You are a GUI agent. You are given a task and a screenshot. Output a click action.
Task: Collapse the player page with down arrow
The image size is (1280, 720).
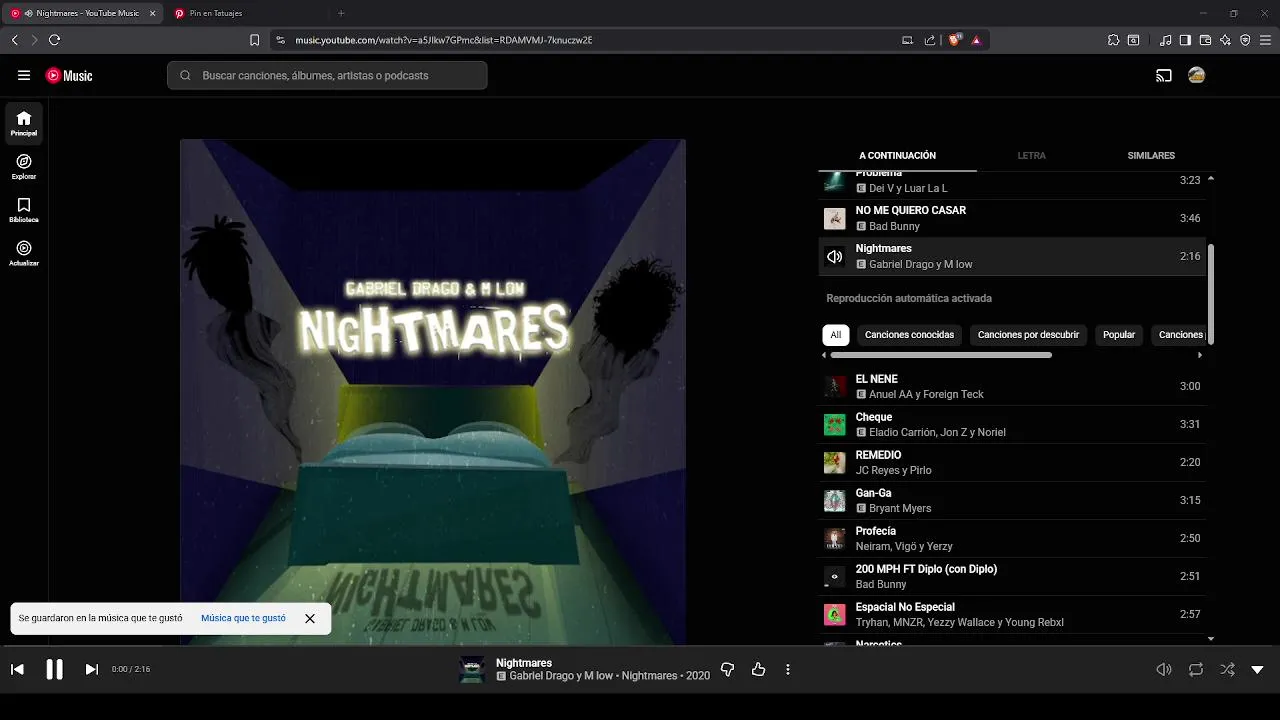pos(1258,669)
